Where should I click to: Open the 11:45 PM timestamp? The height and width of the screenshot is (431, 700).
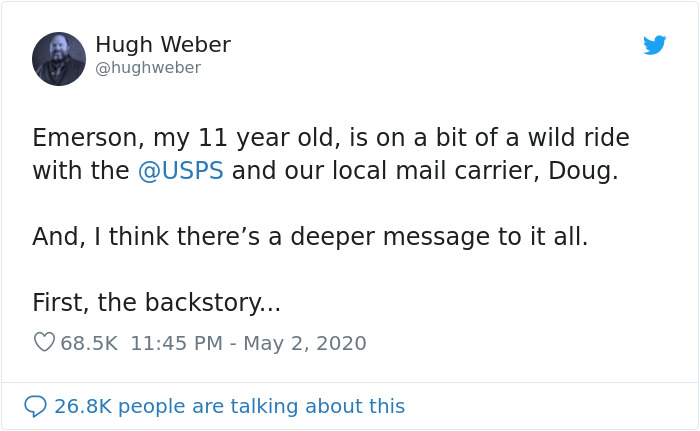point(176,343)
